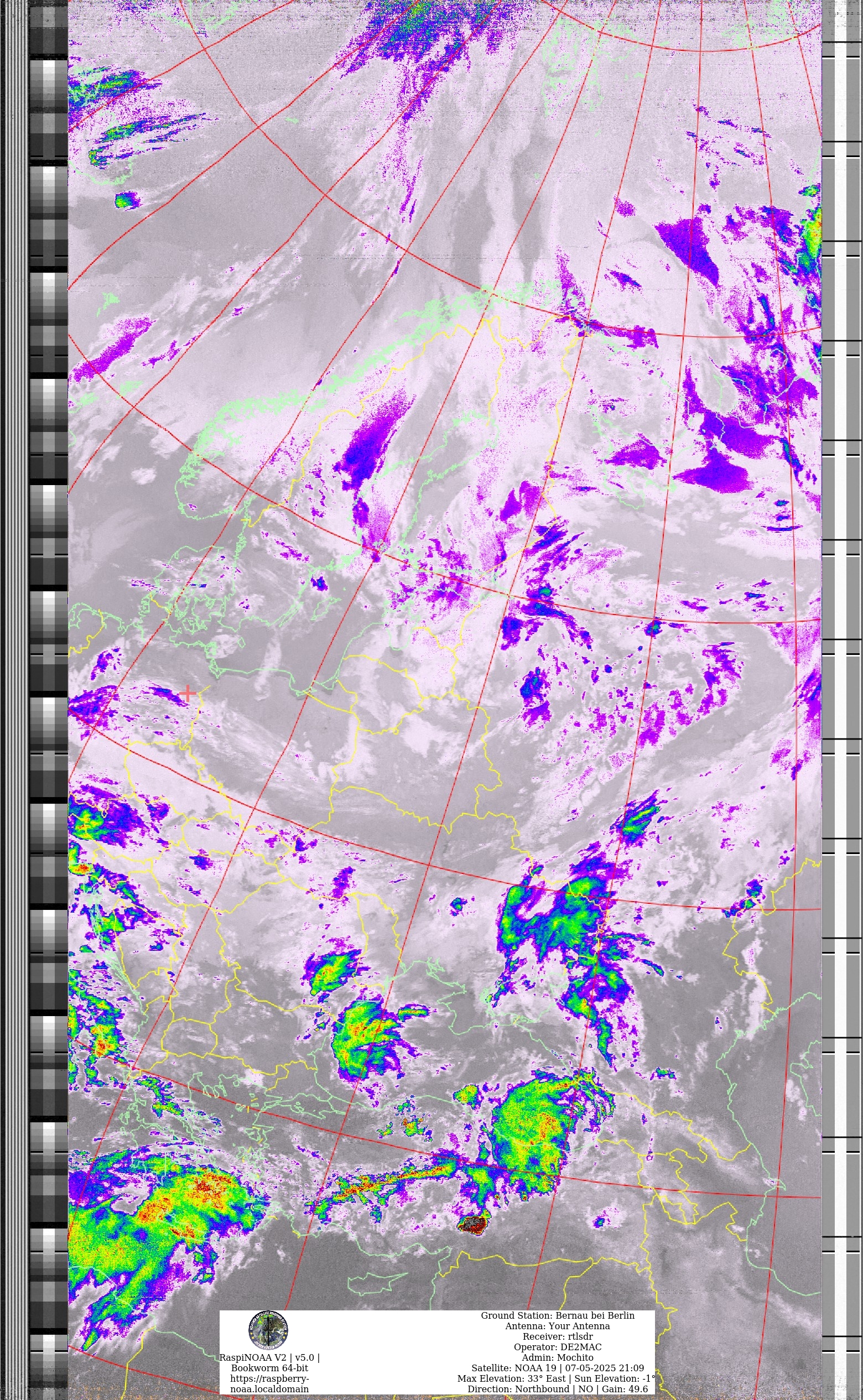This screenshot has width=863, height=1400.
Task: Click the "Bookworm 64-bit" text
Action: [x=269, y=1368]
